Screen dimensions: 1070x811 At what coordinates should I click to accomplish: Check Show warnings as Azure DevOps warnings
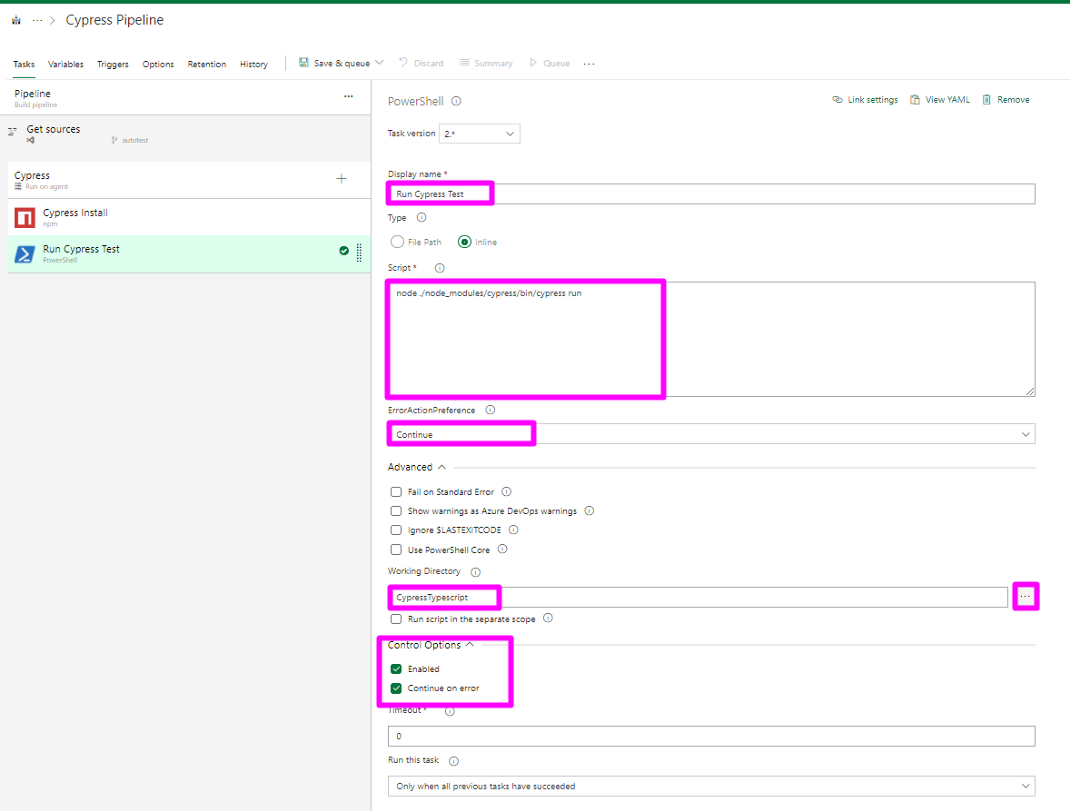click(x=396, y=511)
